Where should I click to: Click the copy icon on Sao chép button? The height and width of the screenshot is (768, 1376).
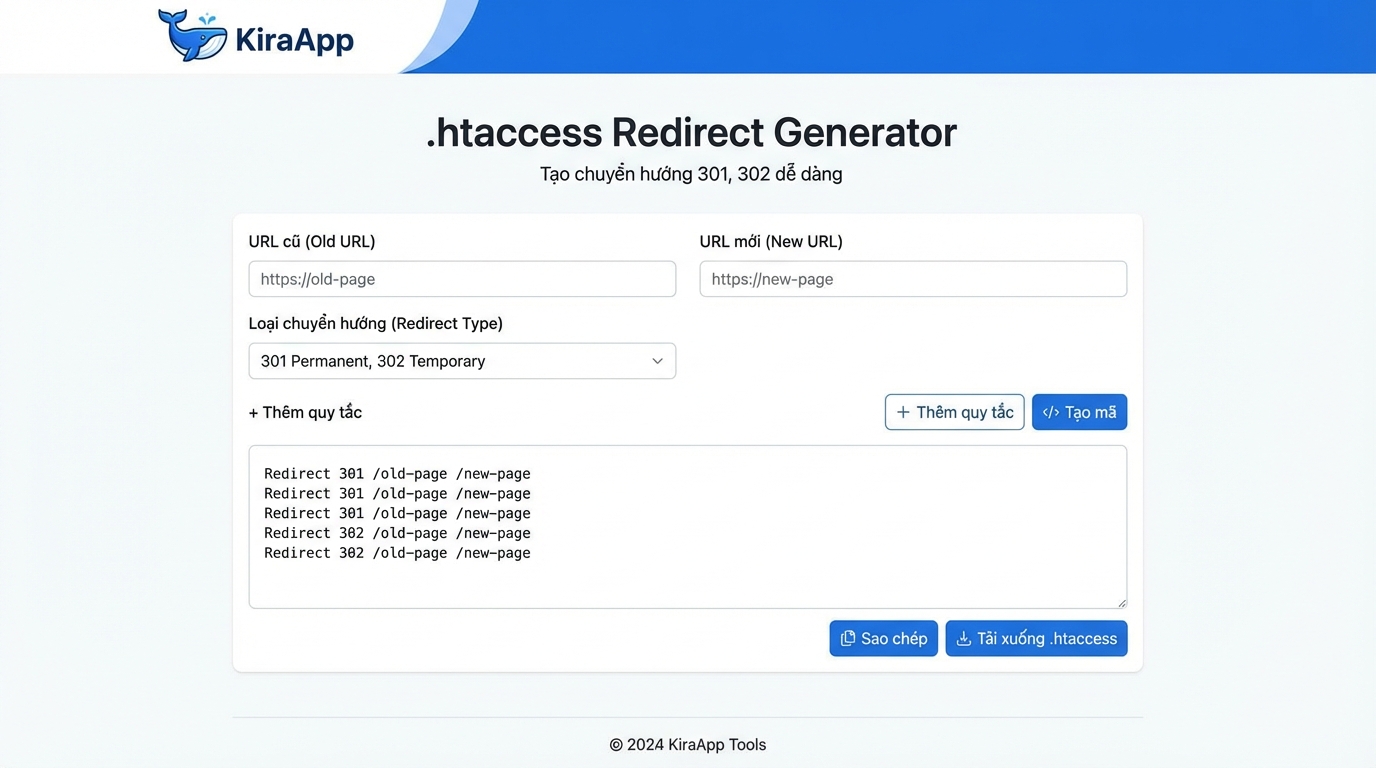click(848, 637)
